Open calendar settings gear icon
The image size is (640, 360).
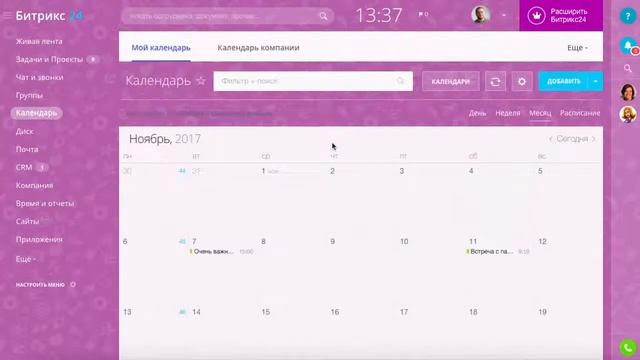(x=522, y=82)
